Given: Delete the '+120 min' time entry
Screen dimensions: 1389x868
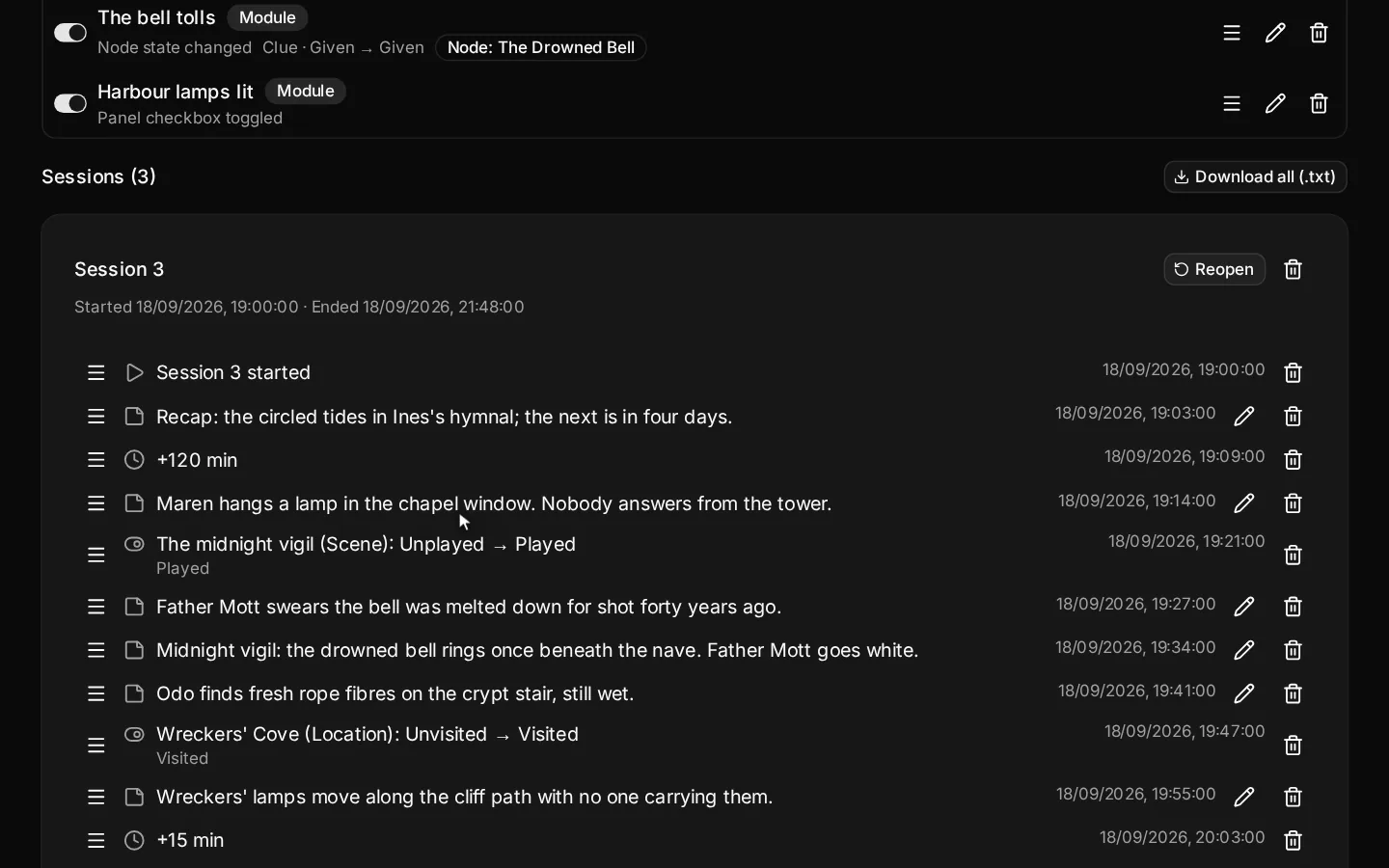Looking at the screenshot, I should (1294, 460).
